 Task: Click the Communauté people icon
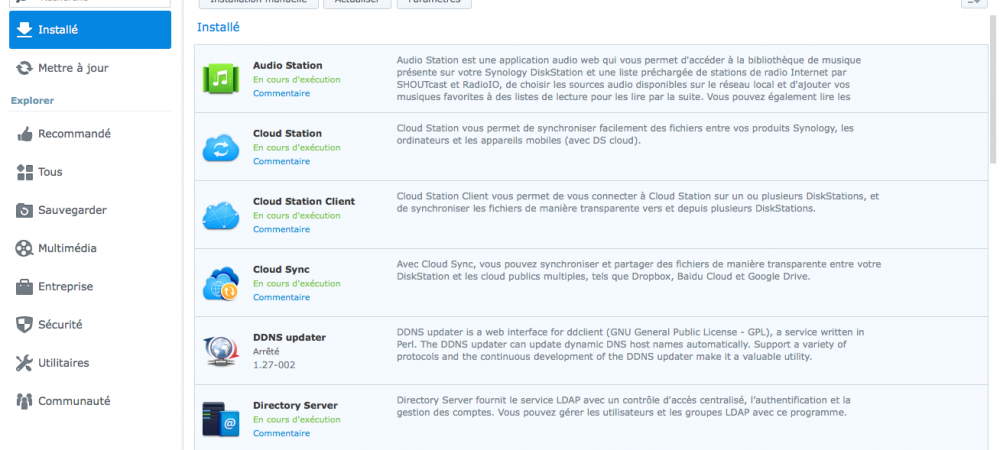24,402
